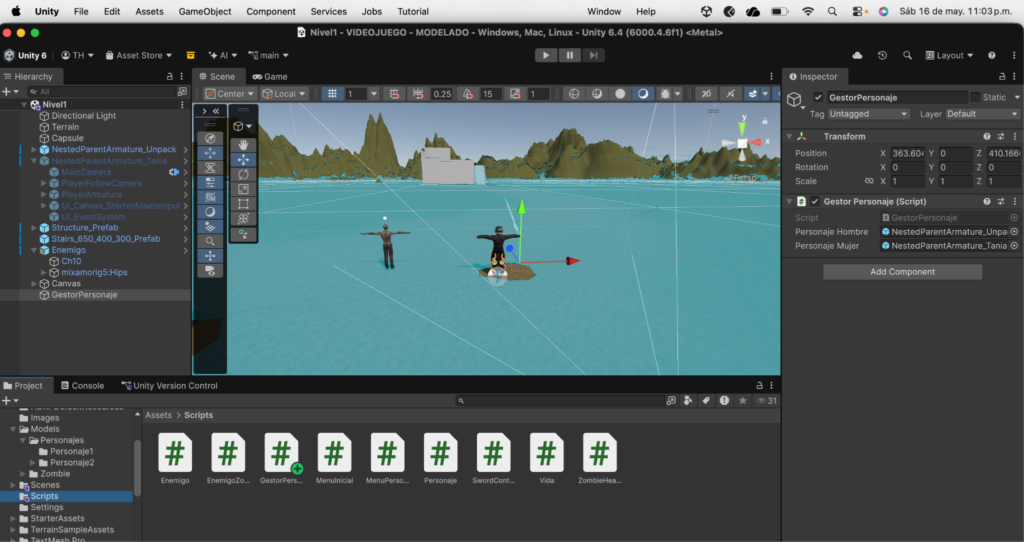Open the AI dropdown

[x=221, y=56]
